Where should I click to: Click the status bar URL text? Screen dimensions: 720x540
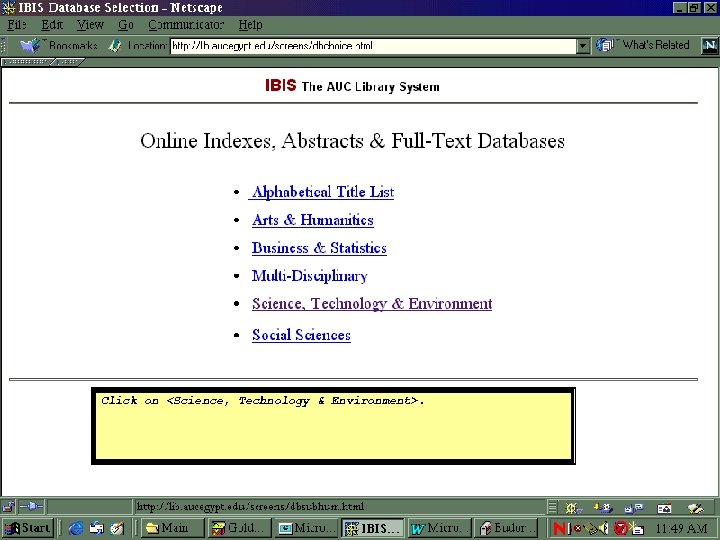[x=250, y=506]
